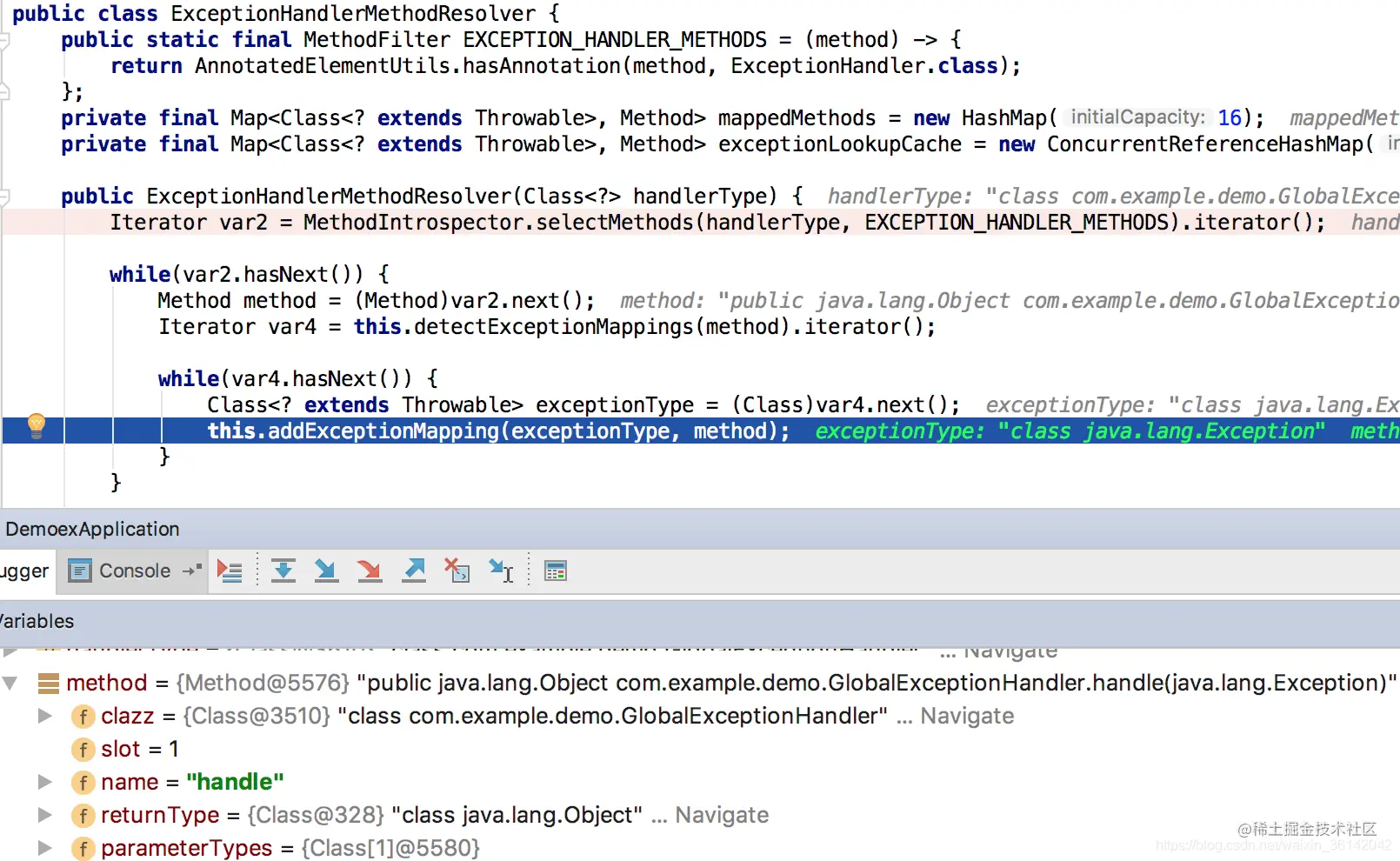Click the field icon next to parameterTypes
Viewport: 1400px width, 861px height.
[x=83, y=849]
